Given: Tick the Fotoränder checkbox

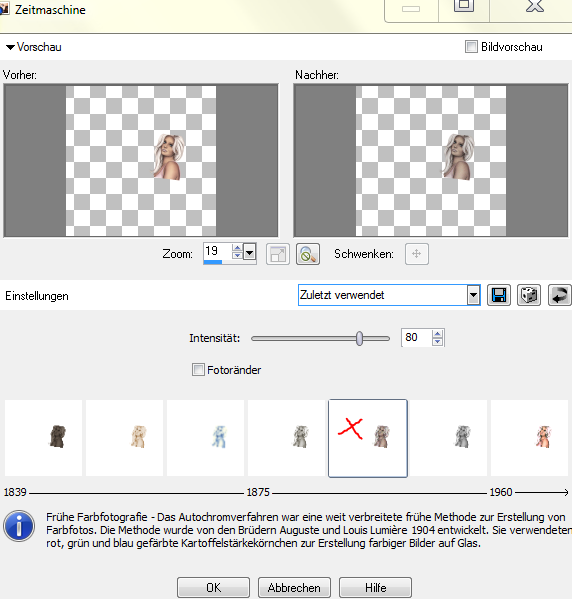Looking at the screenshot, I should point(198,369).
